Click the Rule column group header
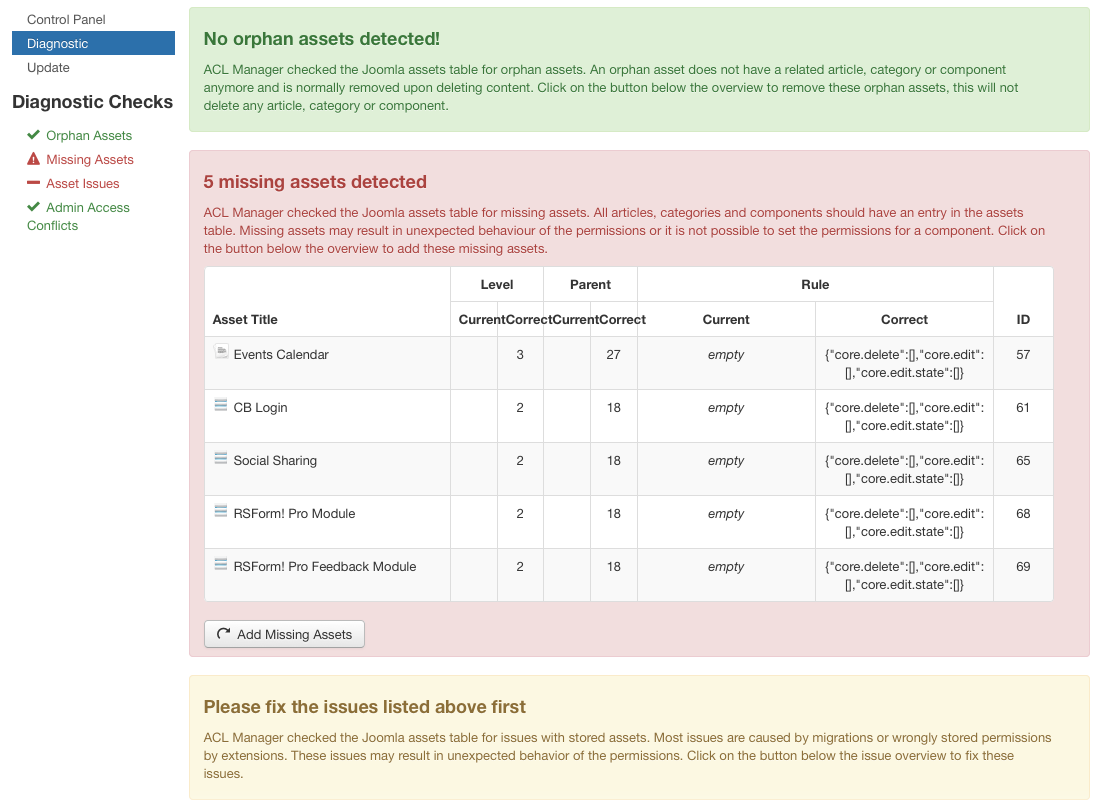Image resolution: width=1105 pixels, height=812 pixels. (x=815, y=284)
